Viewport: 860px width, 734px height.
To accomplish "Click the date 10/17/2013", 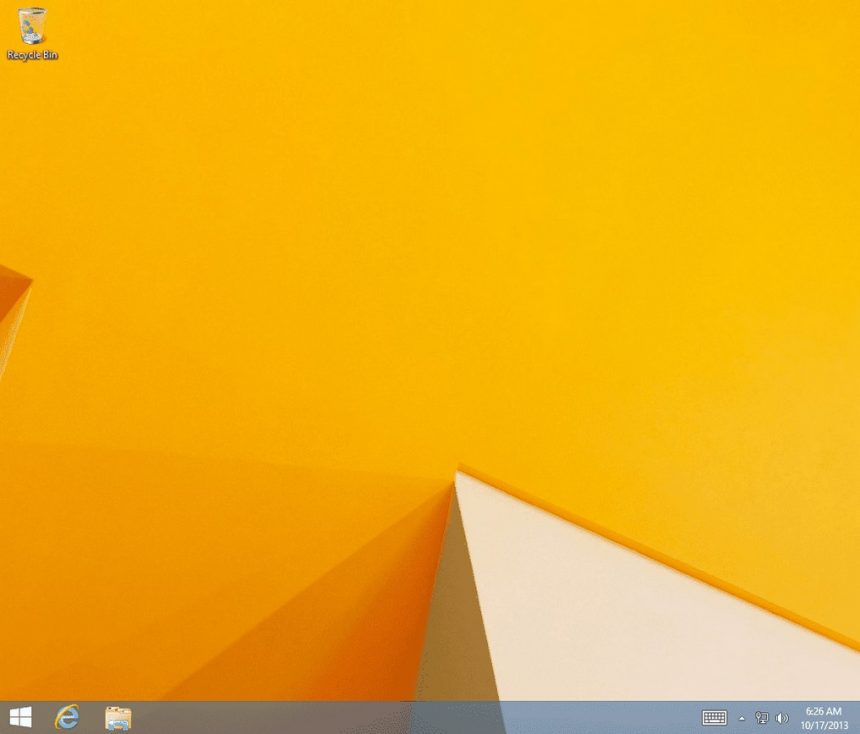I will click(x=823, y=723).
